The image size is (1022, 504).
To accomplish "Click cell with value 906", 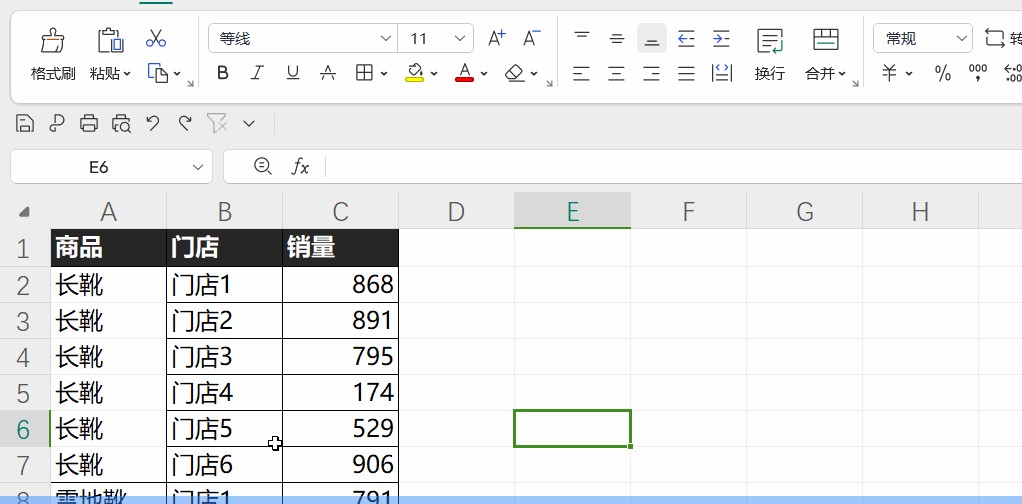I will coord(340,465).
